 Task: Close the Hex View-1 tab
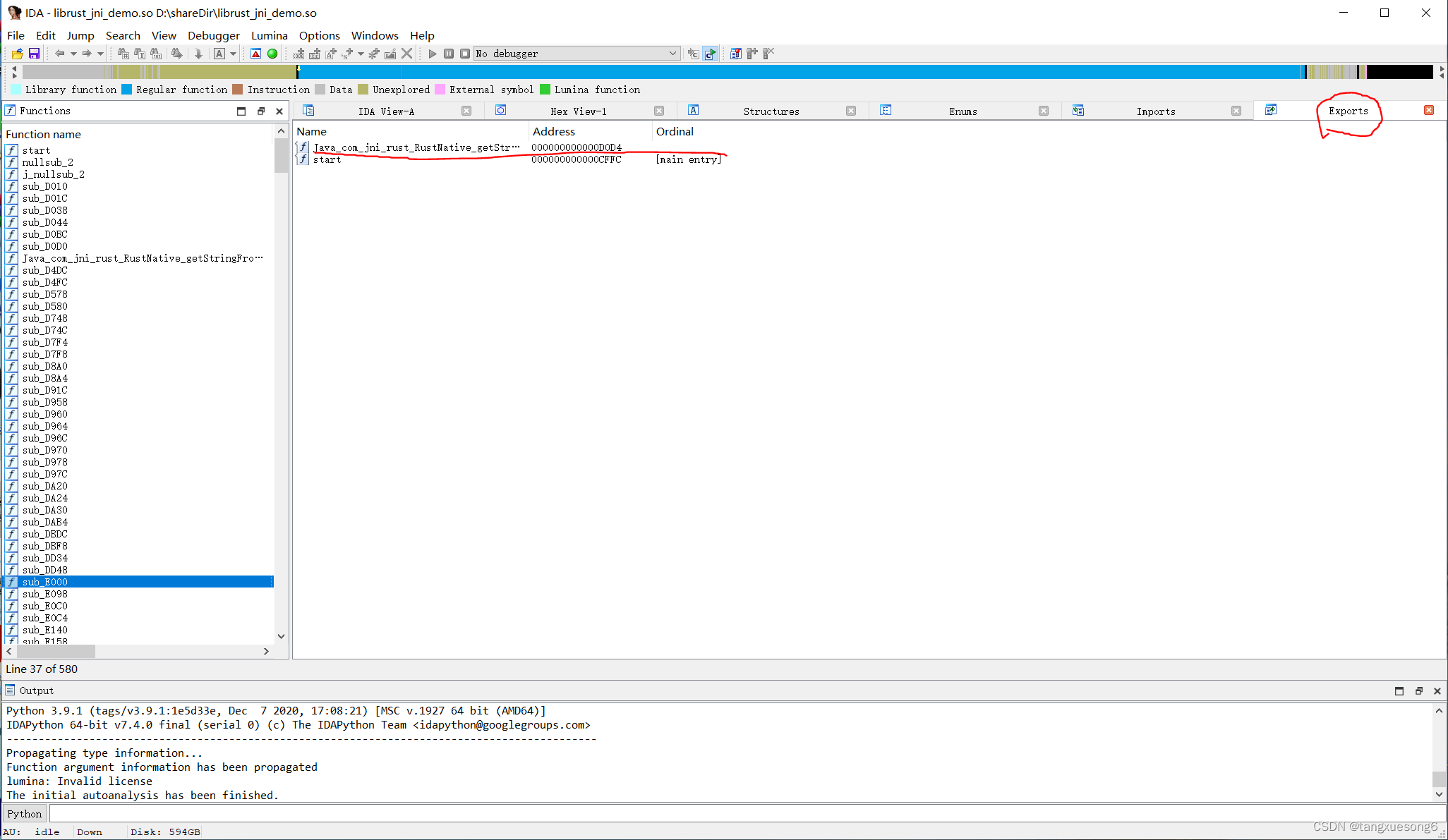click(659, 111)
